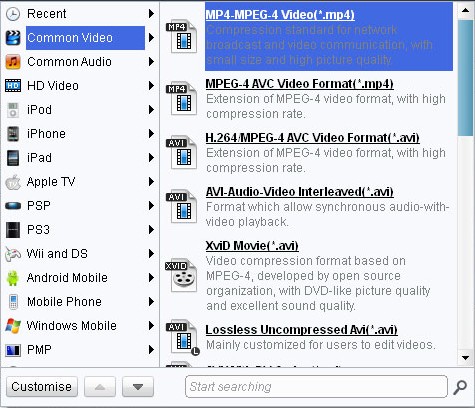Click 'Format which allow synchronous audio-with-video playback' description
Viewport: 475px width, 408px height.
[328, 214]
